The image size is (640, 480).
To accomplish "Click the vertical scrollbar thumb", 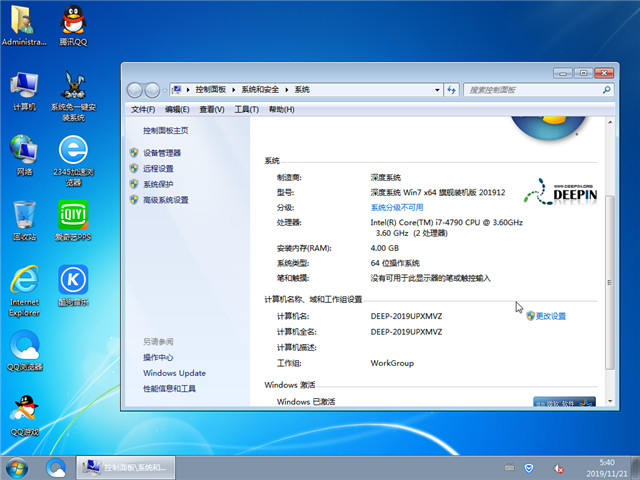I will click(x=609, y=282).
